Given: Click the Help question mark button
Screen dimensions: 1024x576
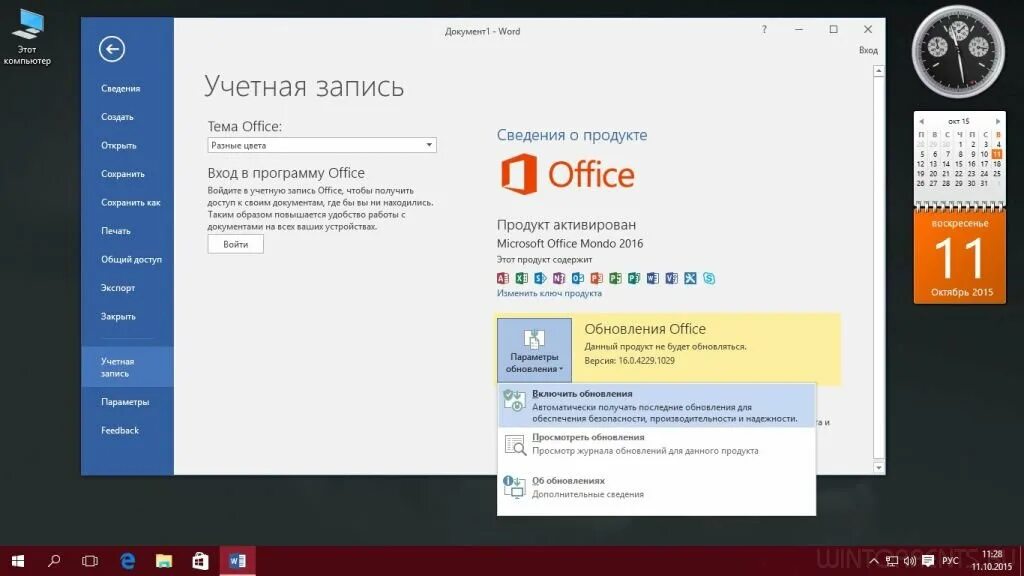Looking at the screenshot, I should 764,29.
